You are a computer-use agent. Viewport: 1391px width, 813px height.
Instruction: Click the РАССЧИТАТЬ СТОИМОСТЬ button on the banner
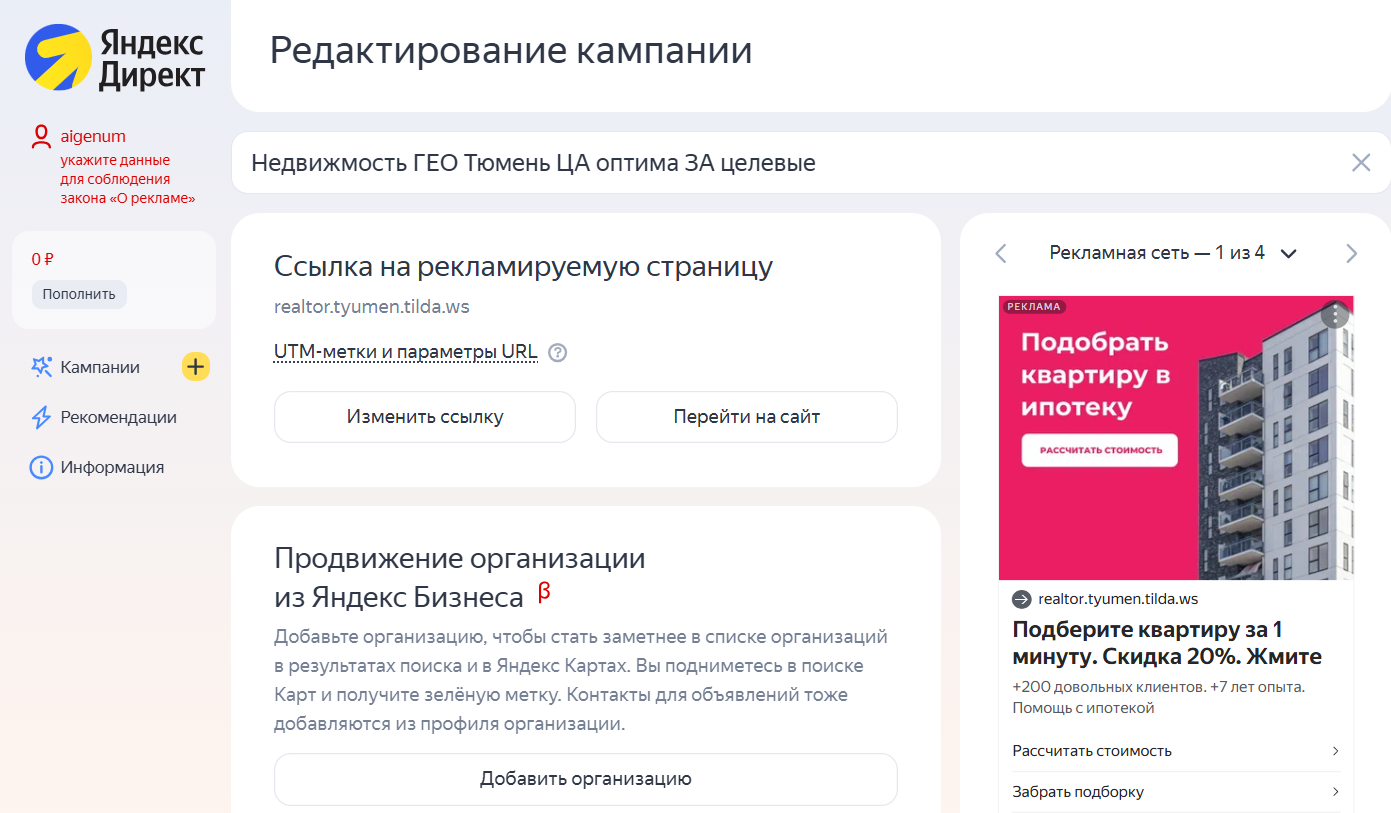(x=1100, y=450)
